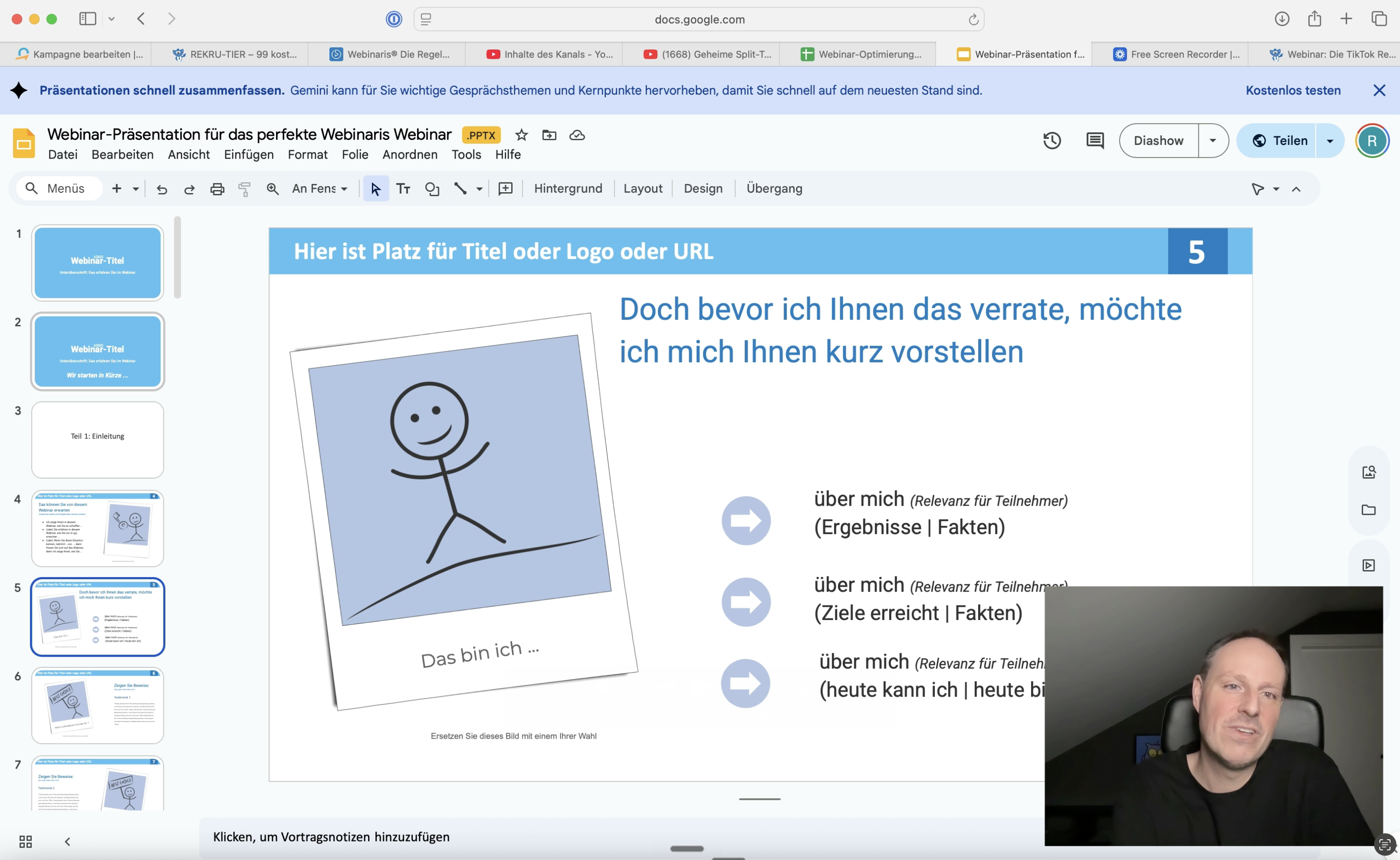The width and height of the screenshot is (1400, 860).
Task: Open the Folie menu
Action: click(355, 155)
